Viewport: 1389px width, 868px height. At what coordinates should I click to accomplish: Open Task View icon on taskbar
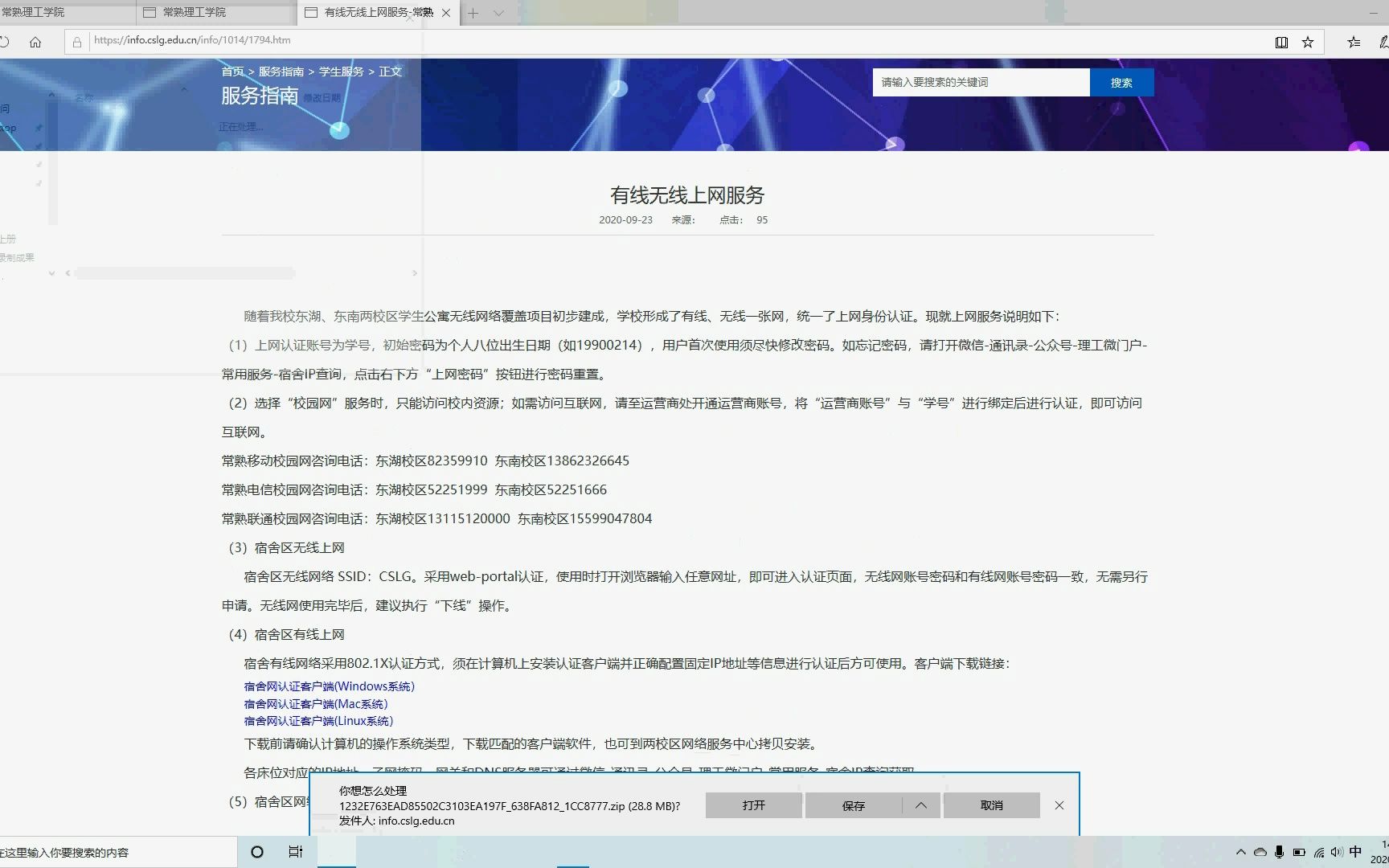point(296,852)
